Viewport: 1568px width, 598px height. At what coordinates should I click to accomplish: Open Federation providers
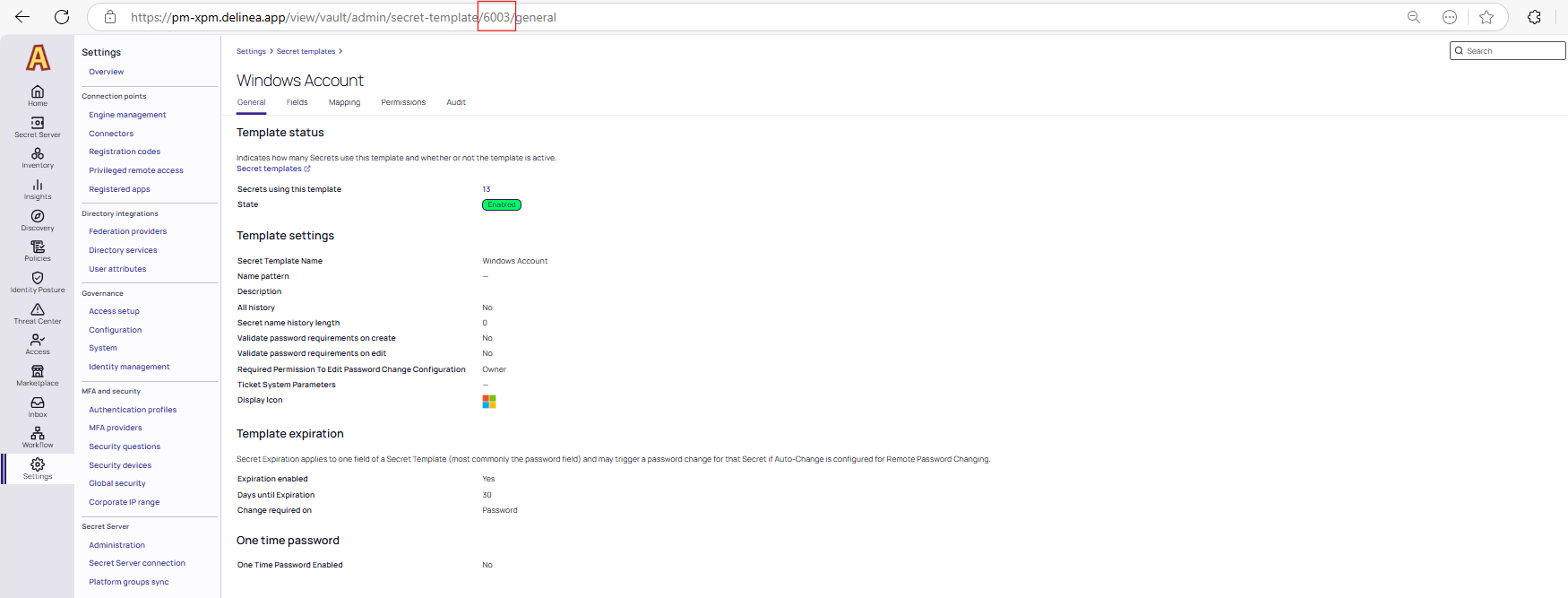point(127,231)
